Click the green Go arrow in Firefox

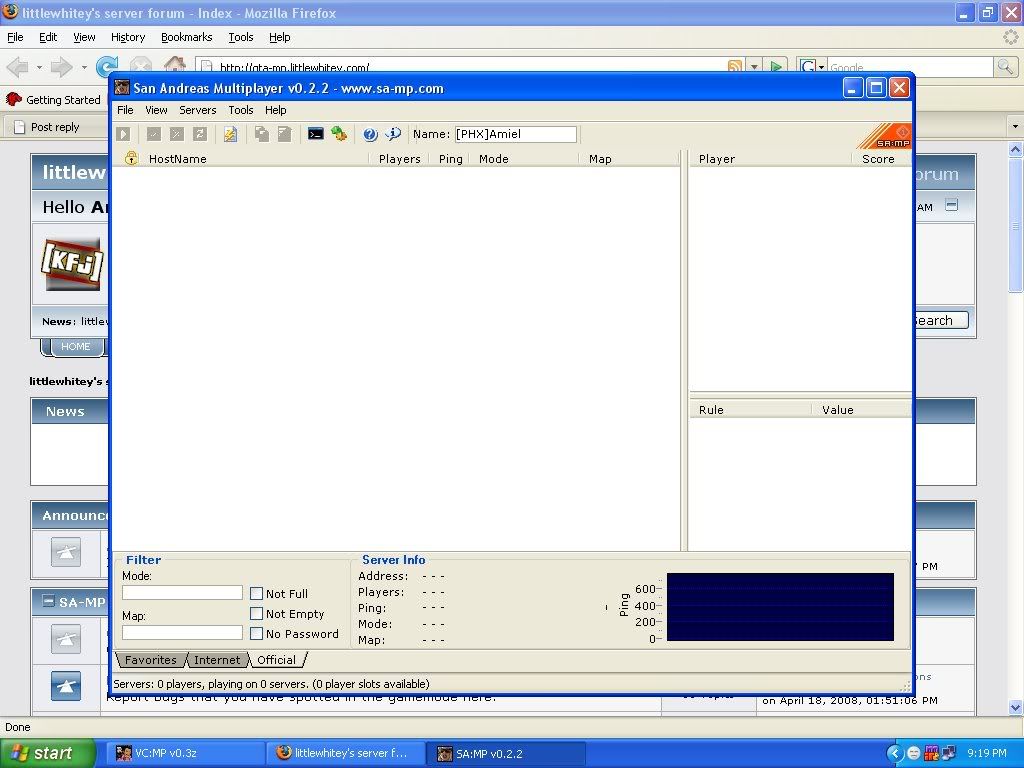click(776, 67)
